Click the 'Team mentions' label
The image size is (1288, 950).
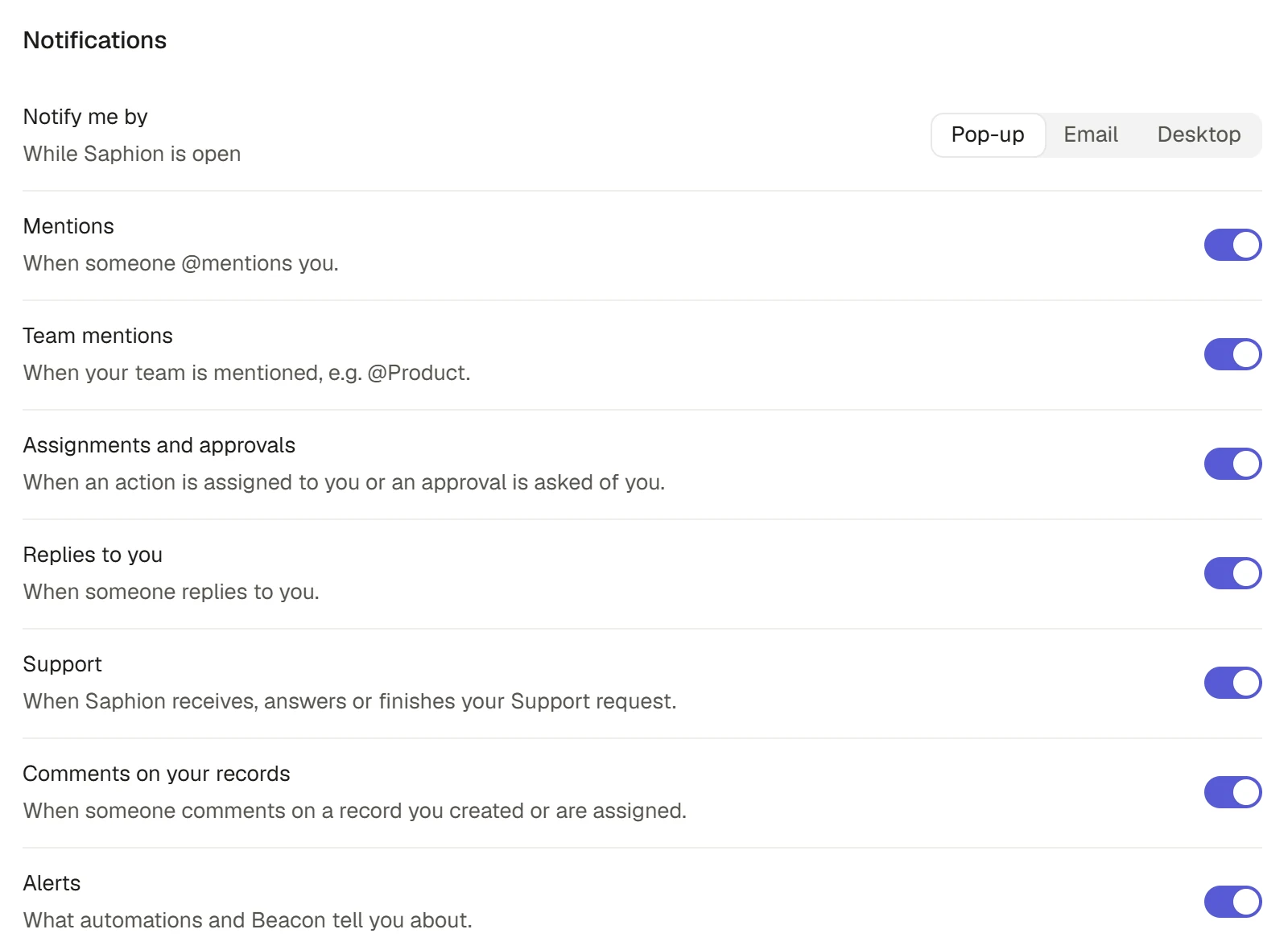(98, 336)
